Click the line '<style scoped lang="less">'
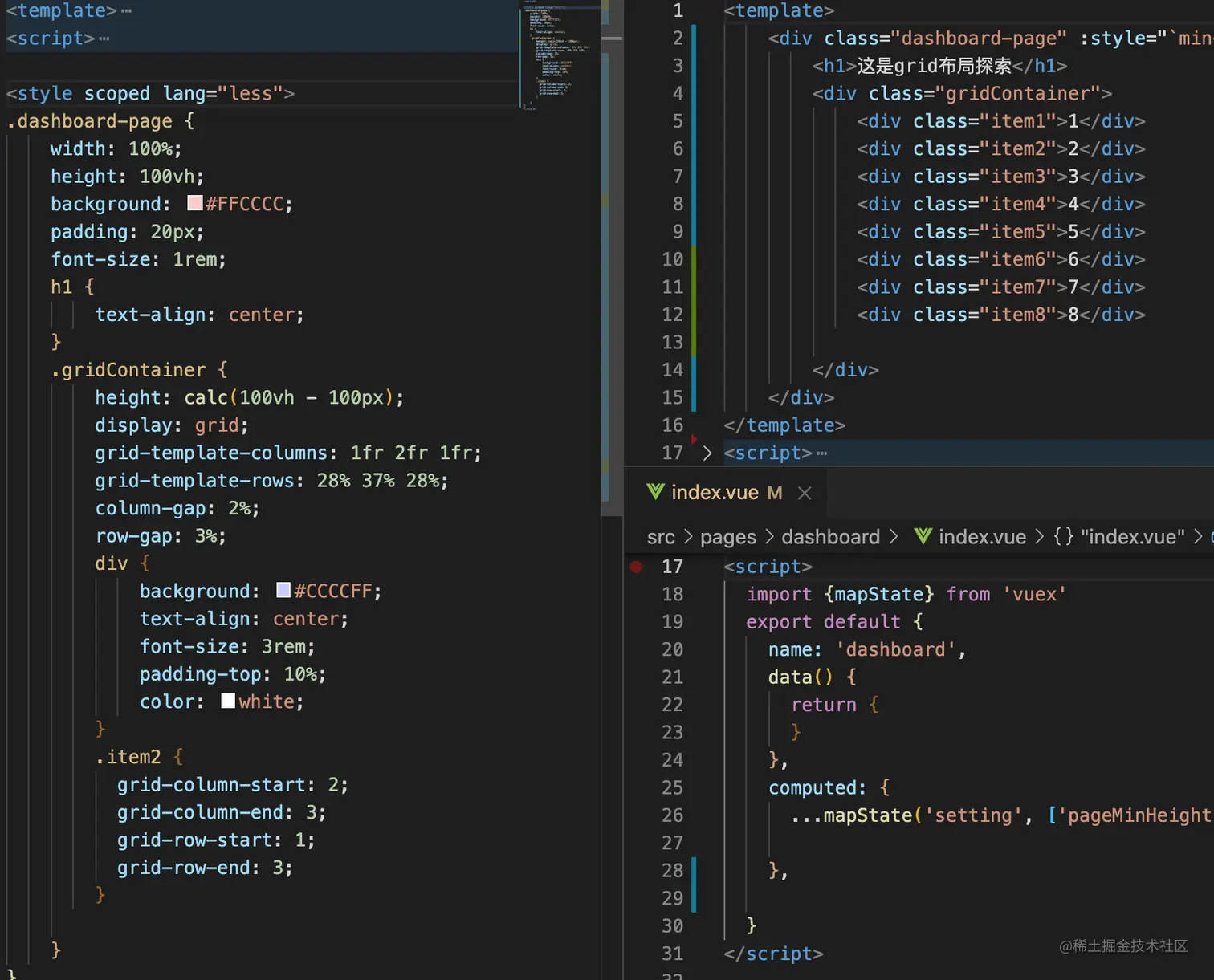 pyautogui.click(x=150, y=94)
